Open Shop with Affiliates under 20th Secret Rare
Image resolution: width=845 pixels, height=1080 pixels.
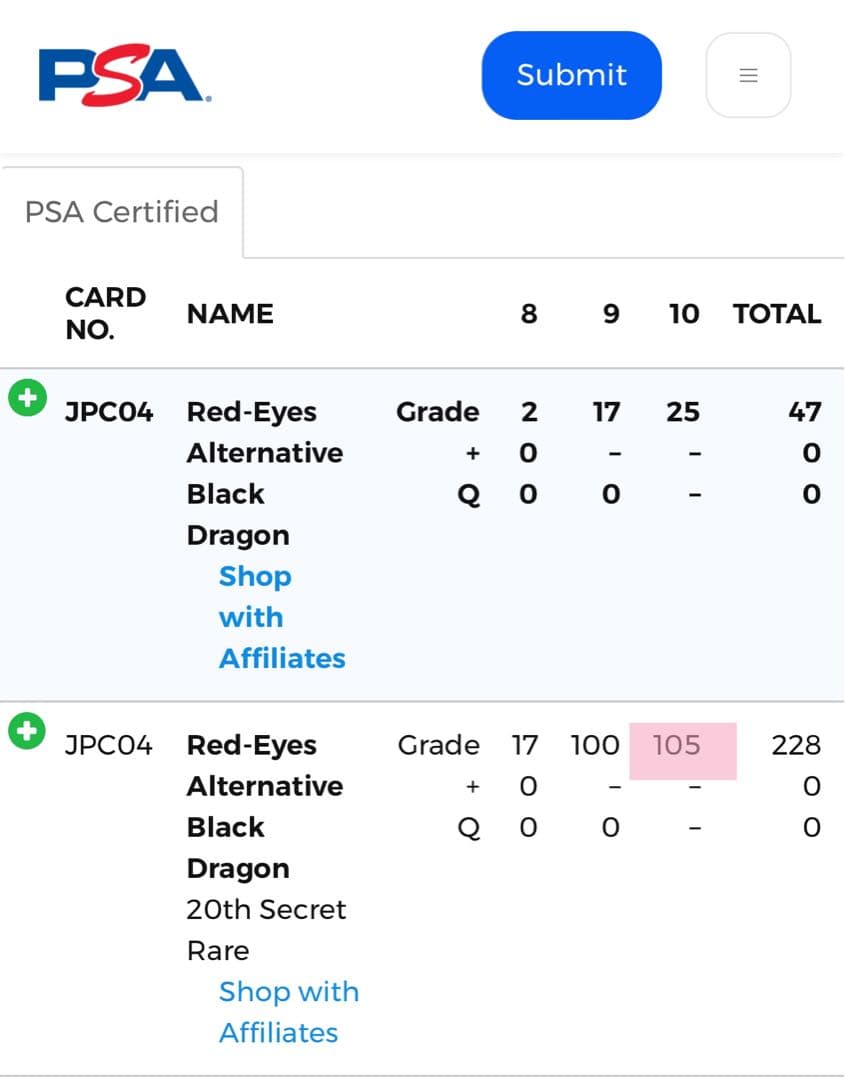[288, 1011]
